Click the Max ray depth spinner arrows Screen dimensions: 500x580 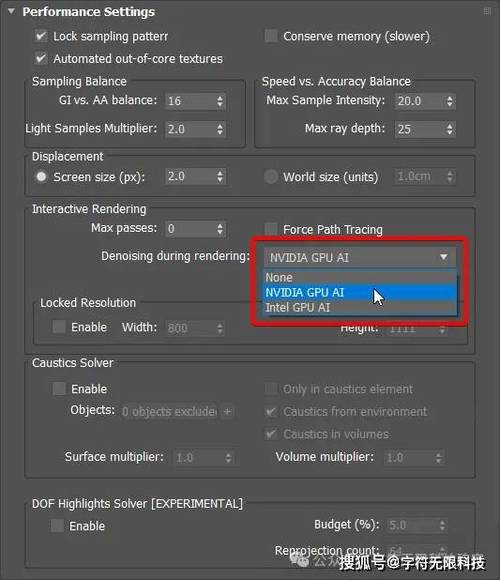tap(450, 129)
